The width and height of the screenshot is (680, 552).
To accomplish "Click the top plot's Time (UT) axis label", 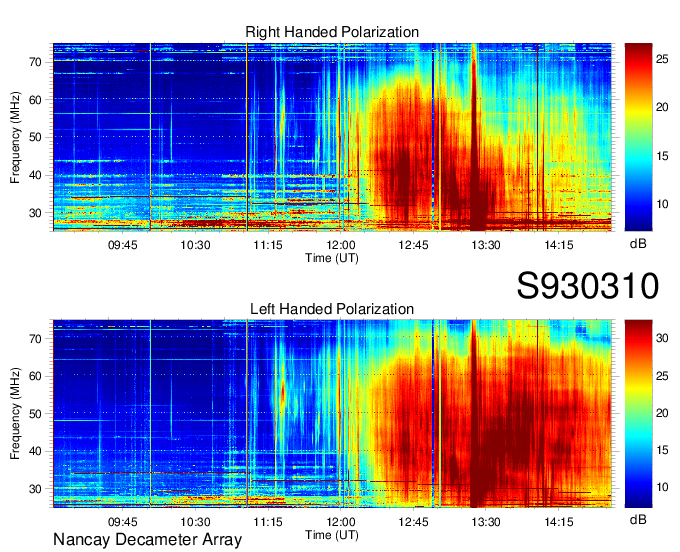I will click(x=332, y=258).
